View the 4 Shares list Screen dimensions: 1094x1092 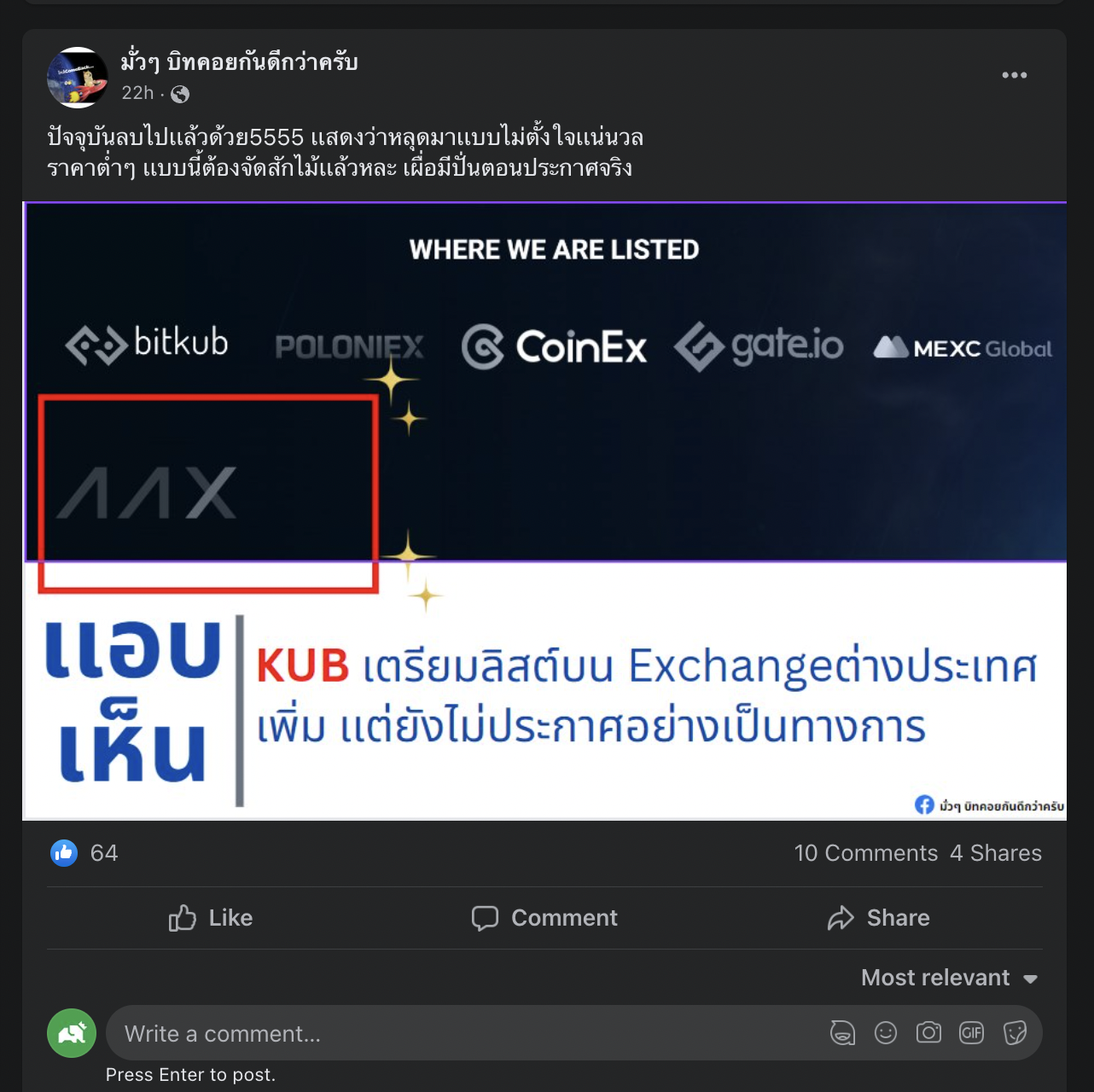tap(996, 853)
